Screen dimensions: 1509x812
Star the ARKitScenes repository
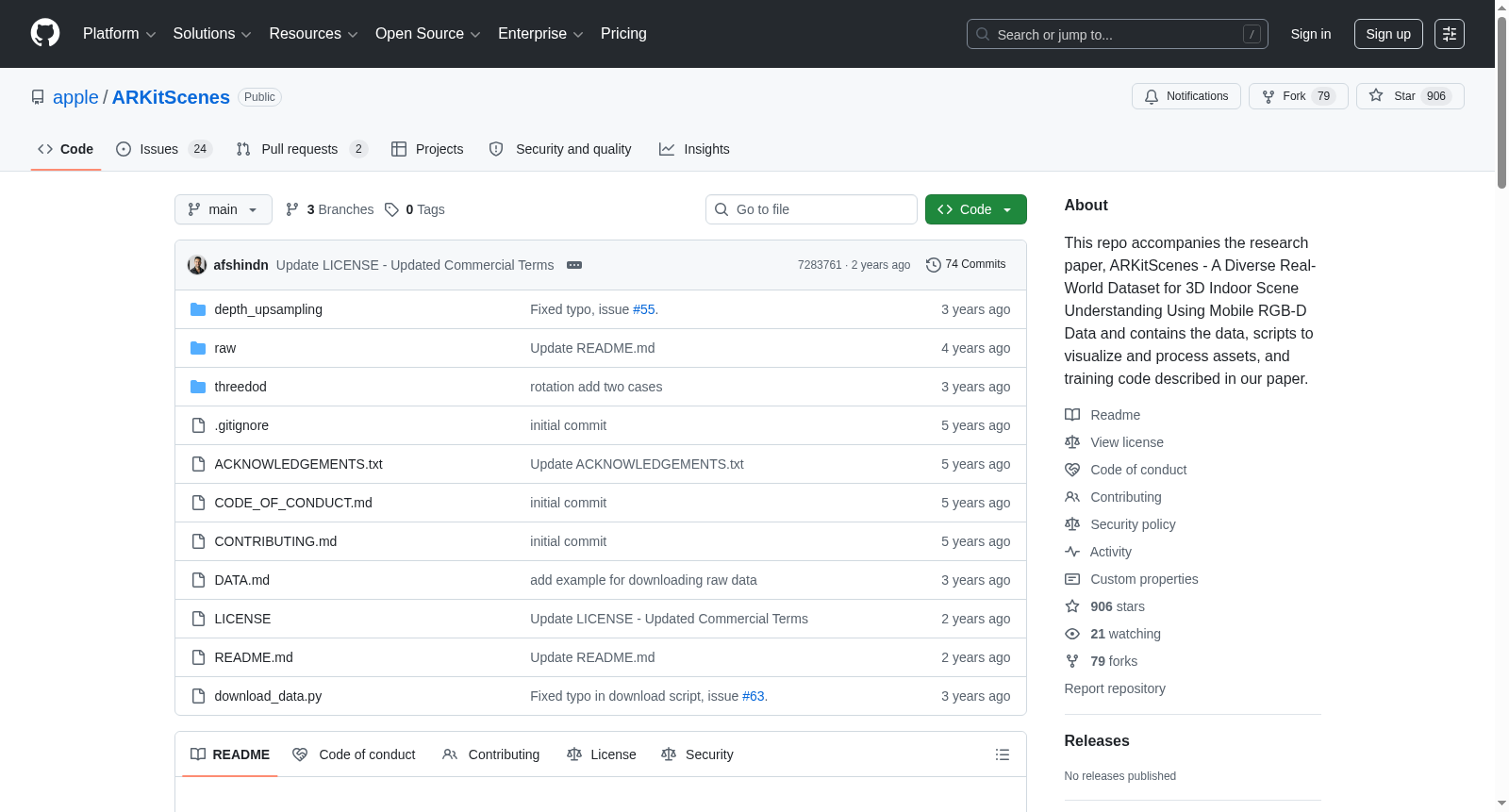click(1410, 96)
